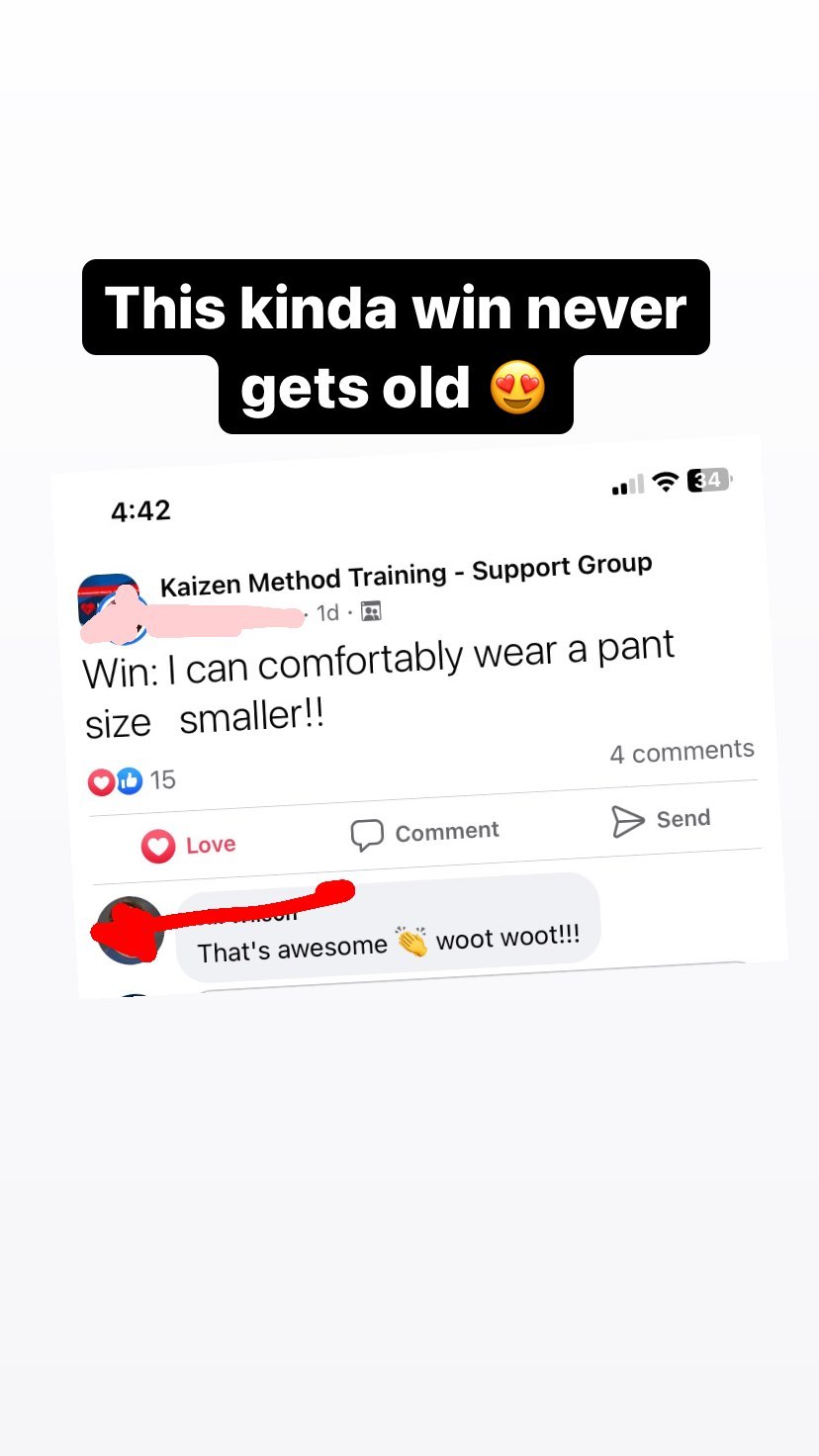
Task: Click the Love button label
Action: 211,845
